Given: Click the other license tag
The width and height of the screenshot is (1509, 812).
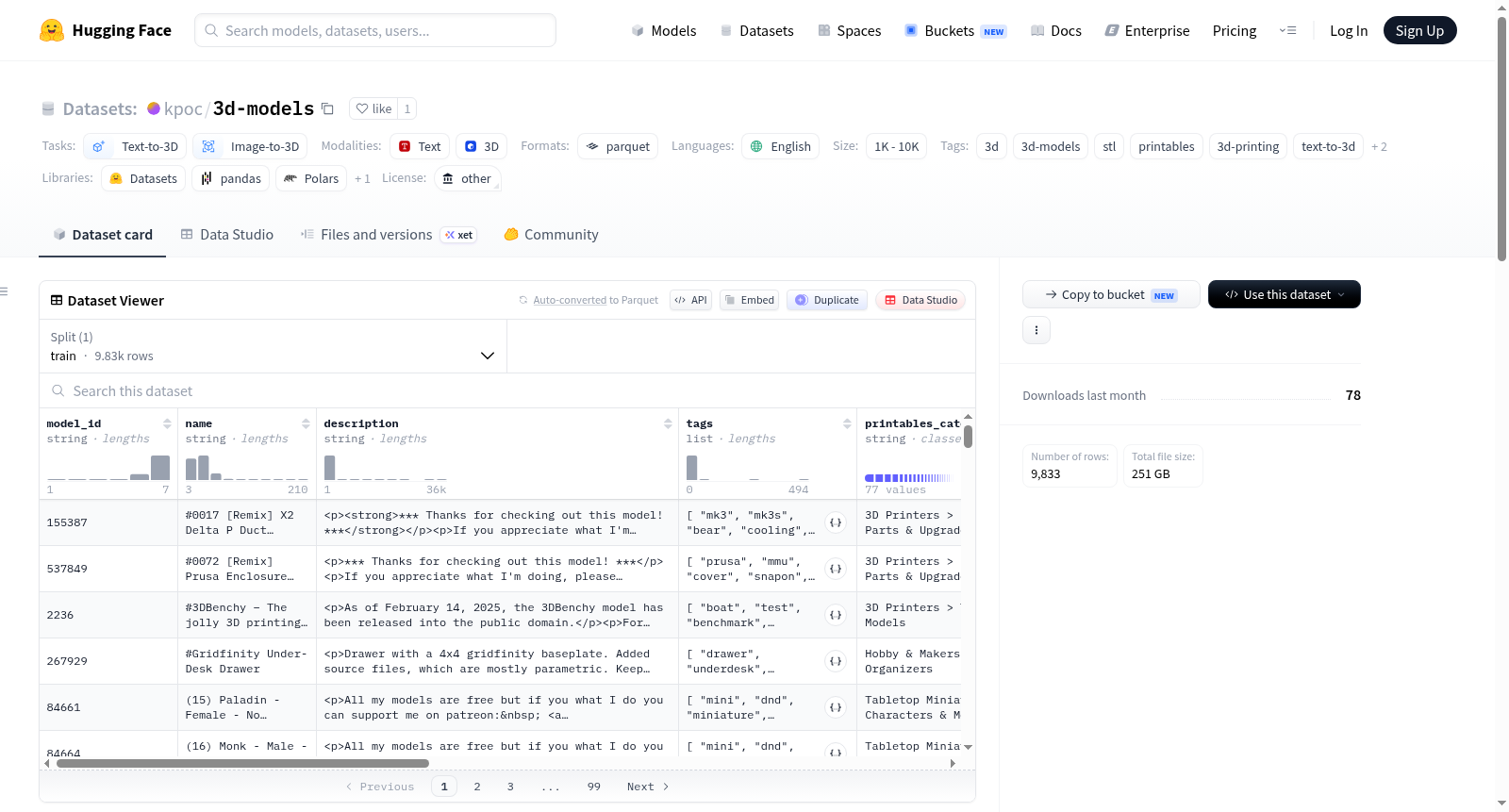Looking at the screenshot, I should 468,178.
